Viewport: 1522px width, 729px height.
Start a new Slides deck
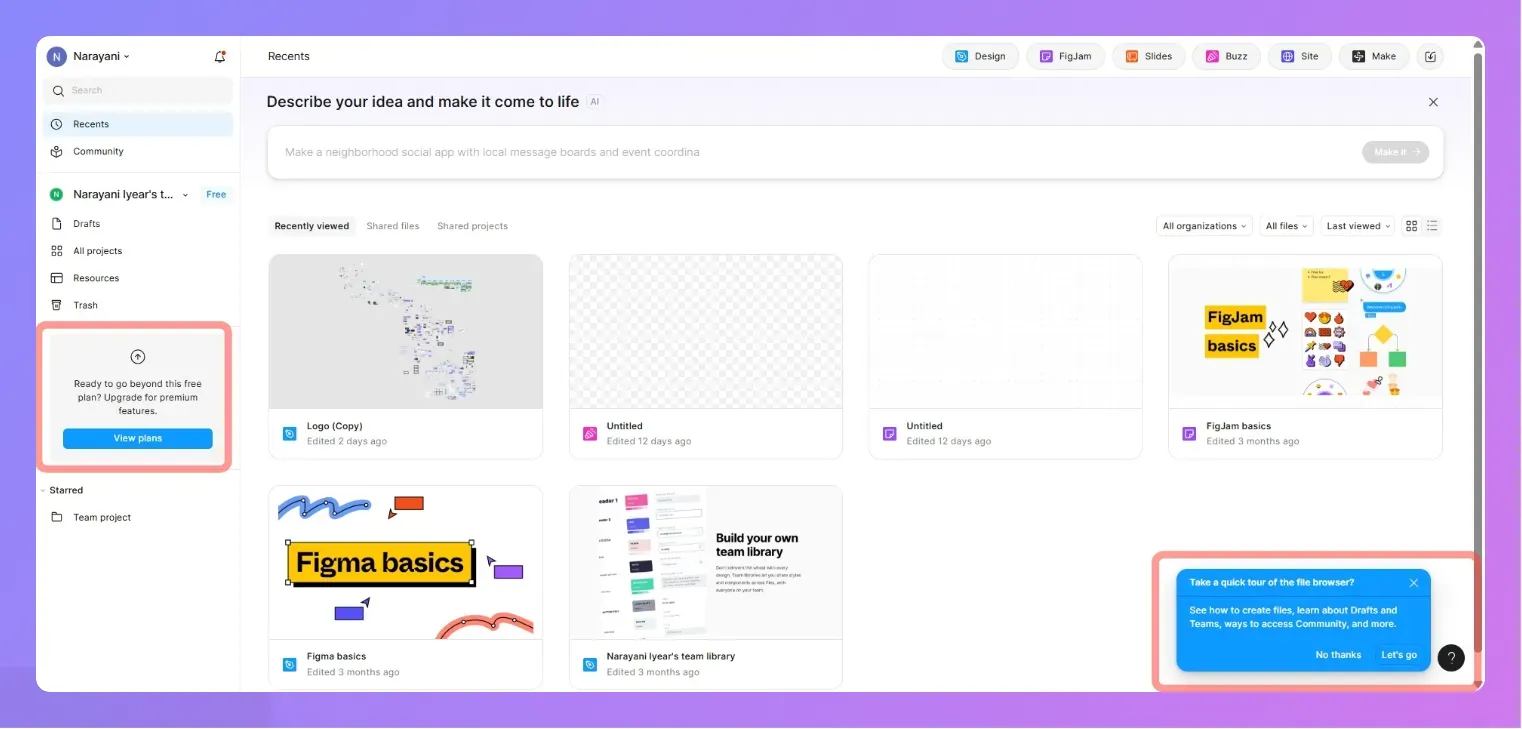1148,56
